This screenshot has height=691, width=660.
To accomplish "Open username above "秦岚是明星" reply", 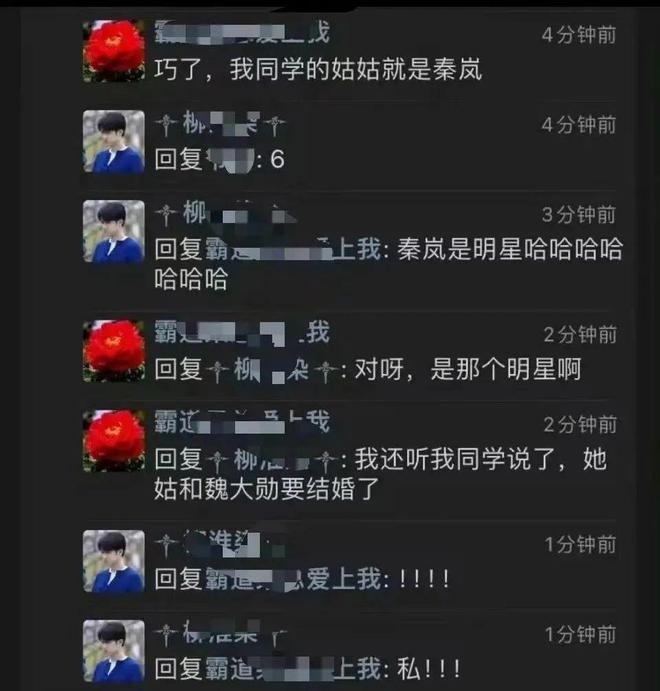I will pyautogui.click(x=226, y=214).
